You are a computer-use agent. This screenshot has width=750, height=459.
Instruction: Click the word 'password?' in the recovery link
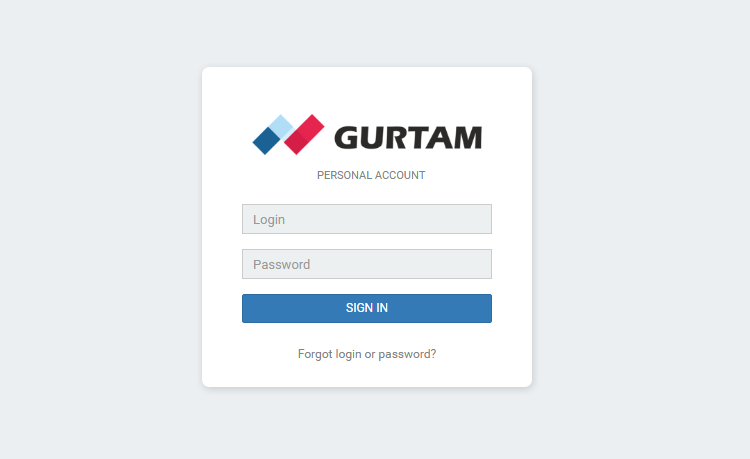point(407,354)
